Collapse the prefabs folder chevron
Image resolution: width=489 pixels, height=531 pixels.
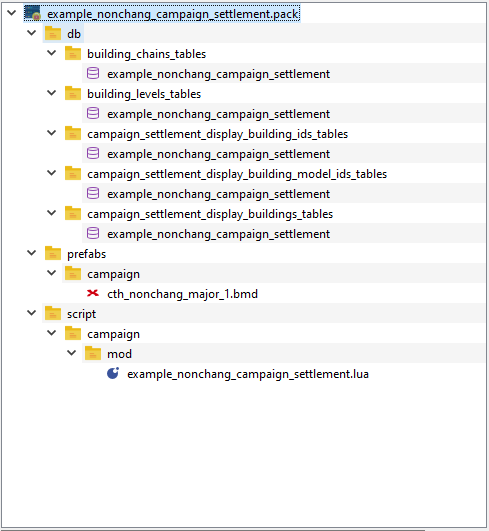(x=31, y=253)
